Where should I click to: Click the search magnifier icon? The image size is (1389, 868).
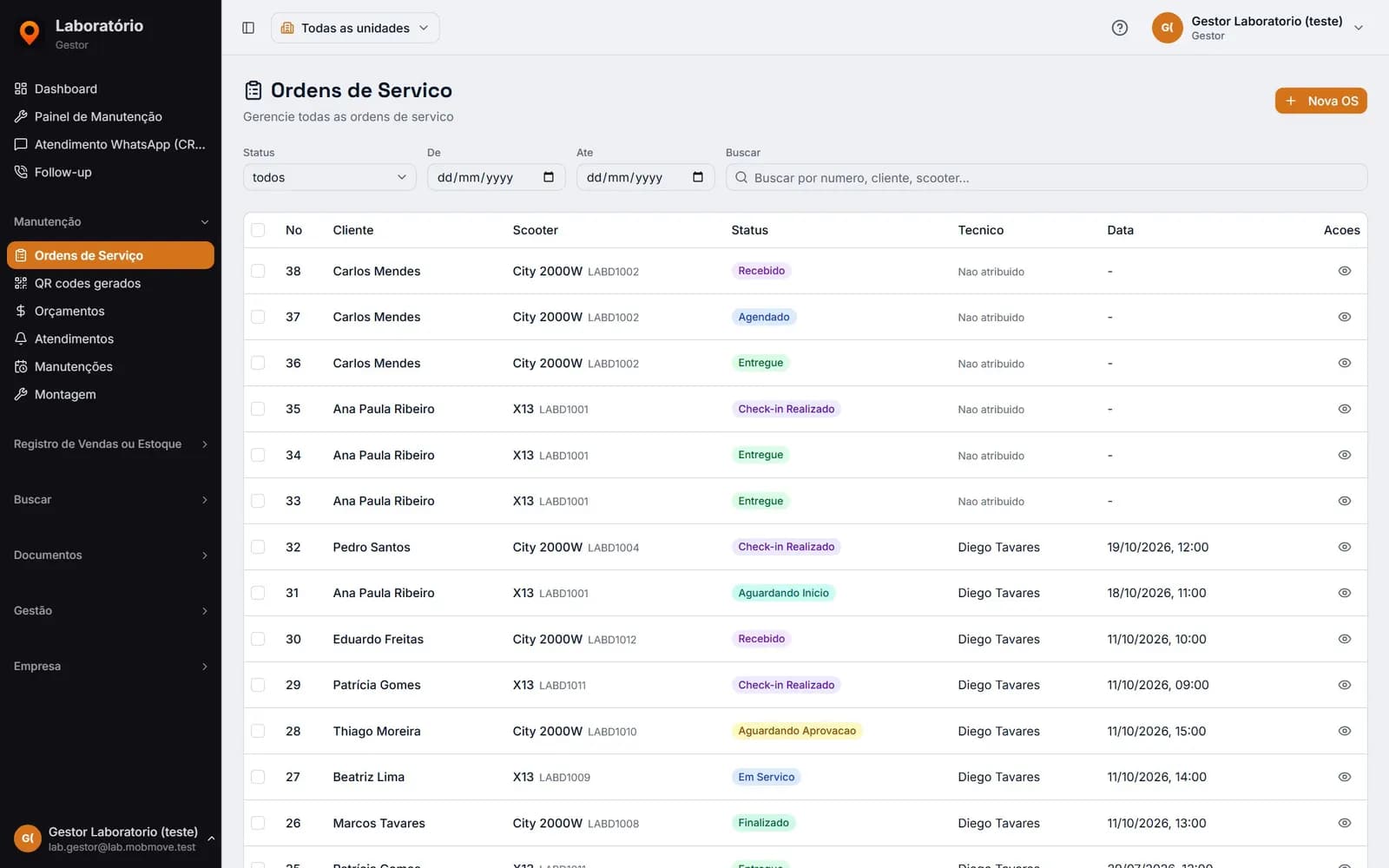[x=741, y=177]
